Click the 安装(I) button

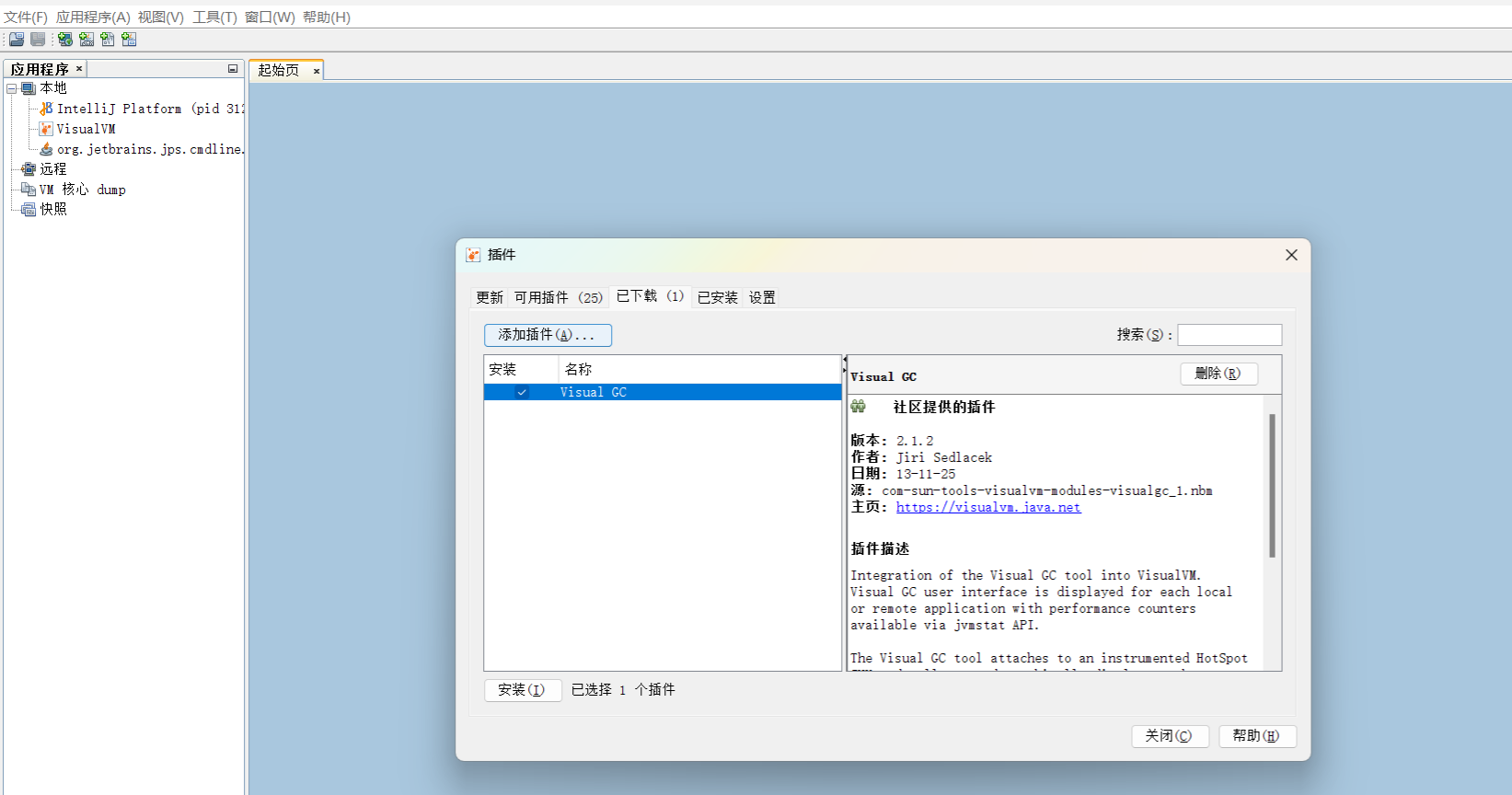(522, 690)
